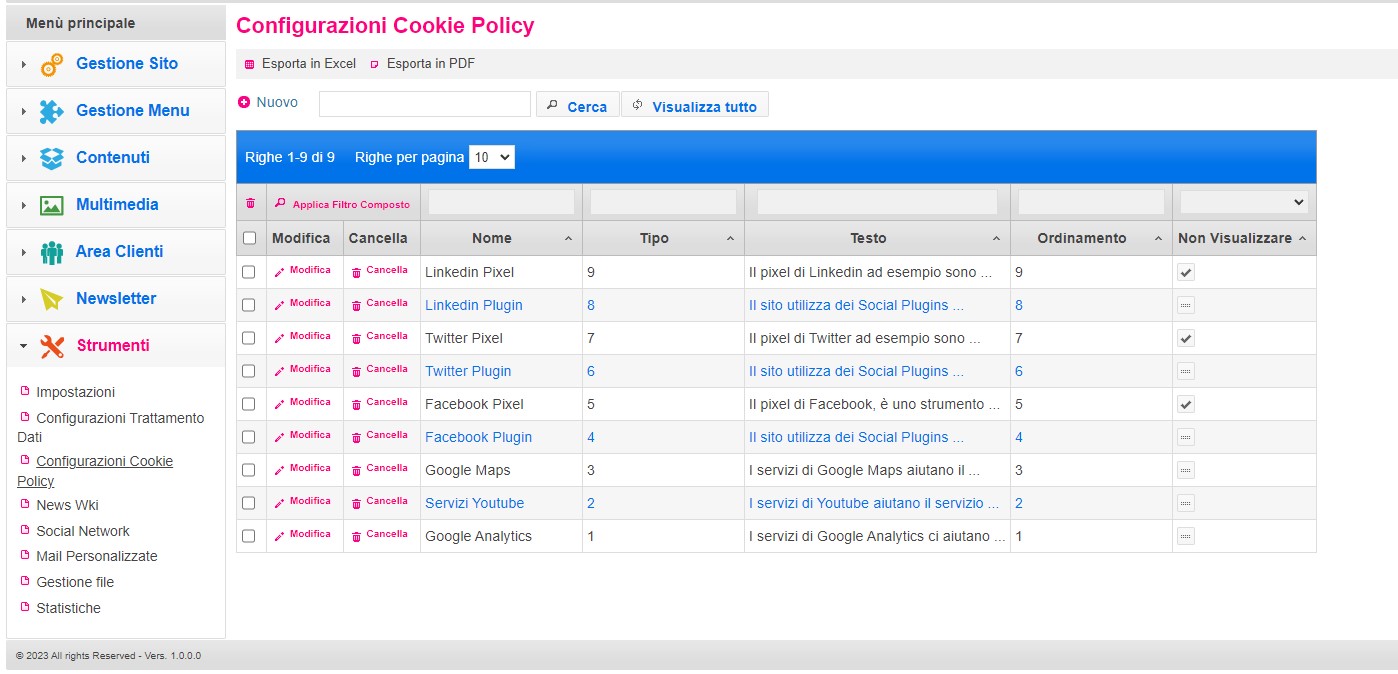
Task: Click the Strumenti wrench icon
Action: (x=52, y=346)
